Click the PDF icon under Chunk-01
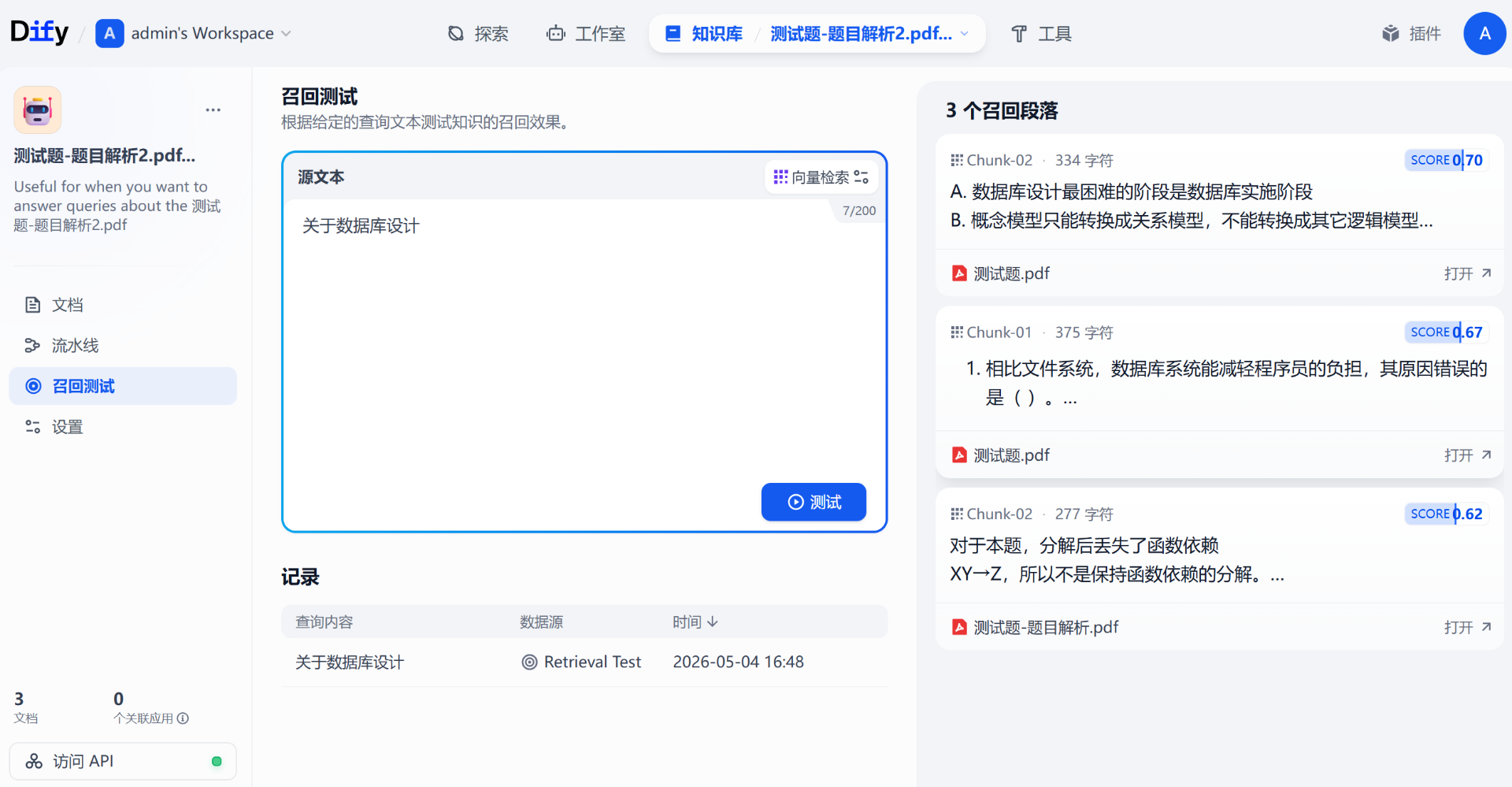1512x787 pixels. click(959, 455)
